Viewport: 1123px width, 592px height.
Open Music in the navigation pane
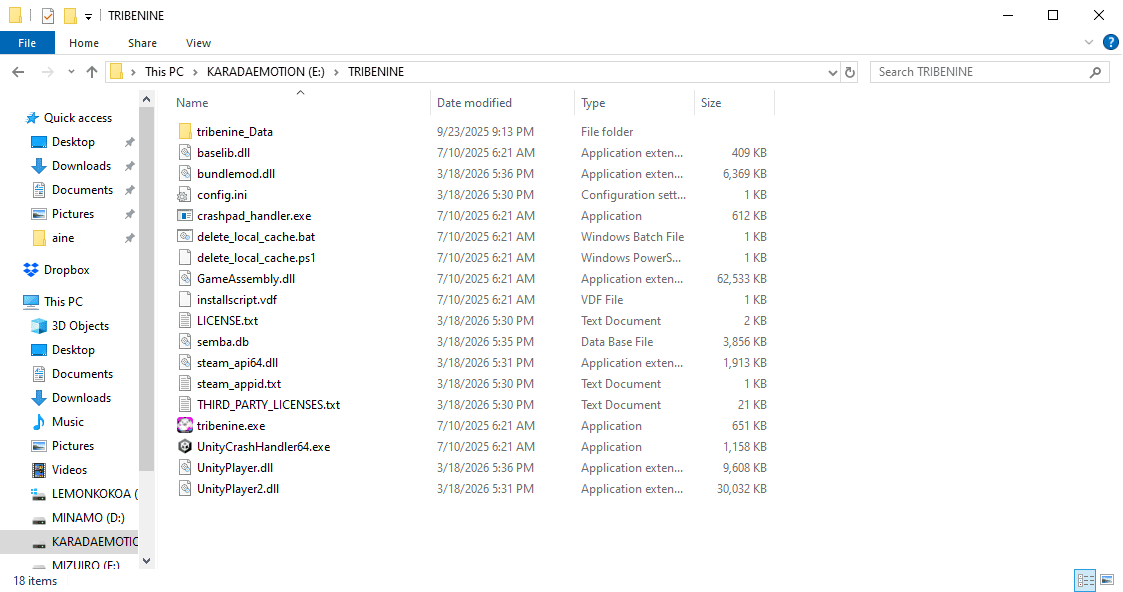coord(68,422)
